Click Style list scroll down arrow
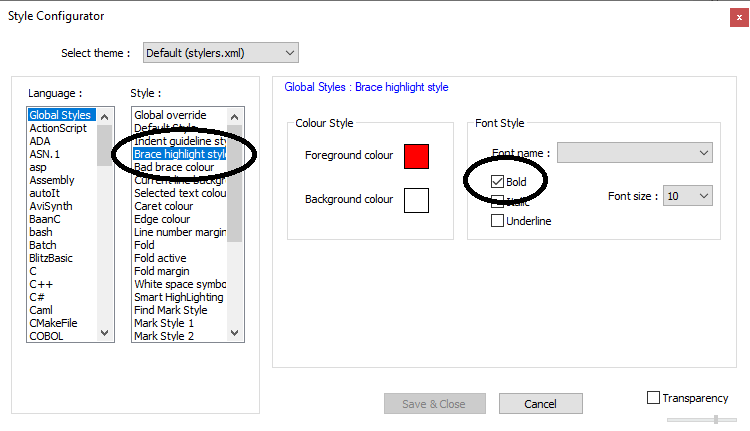The image size is (750, 431). [234, 332]
